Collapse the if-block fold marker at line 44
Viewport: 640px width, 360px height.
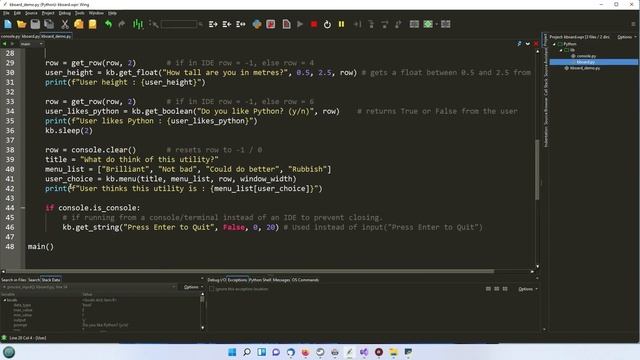tap(23, 208)
